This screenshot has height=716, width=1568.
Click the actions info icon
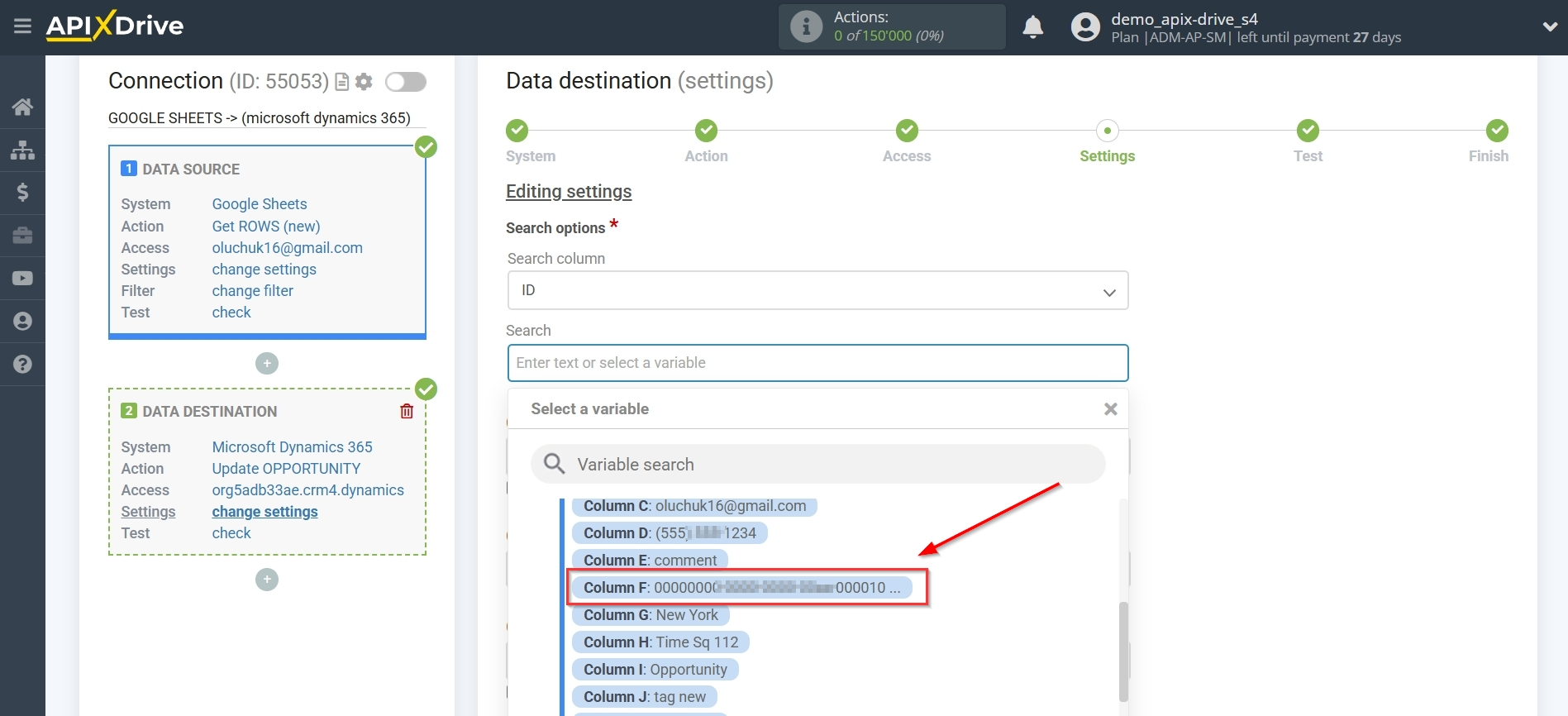pos(806,26)
